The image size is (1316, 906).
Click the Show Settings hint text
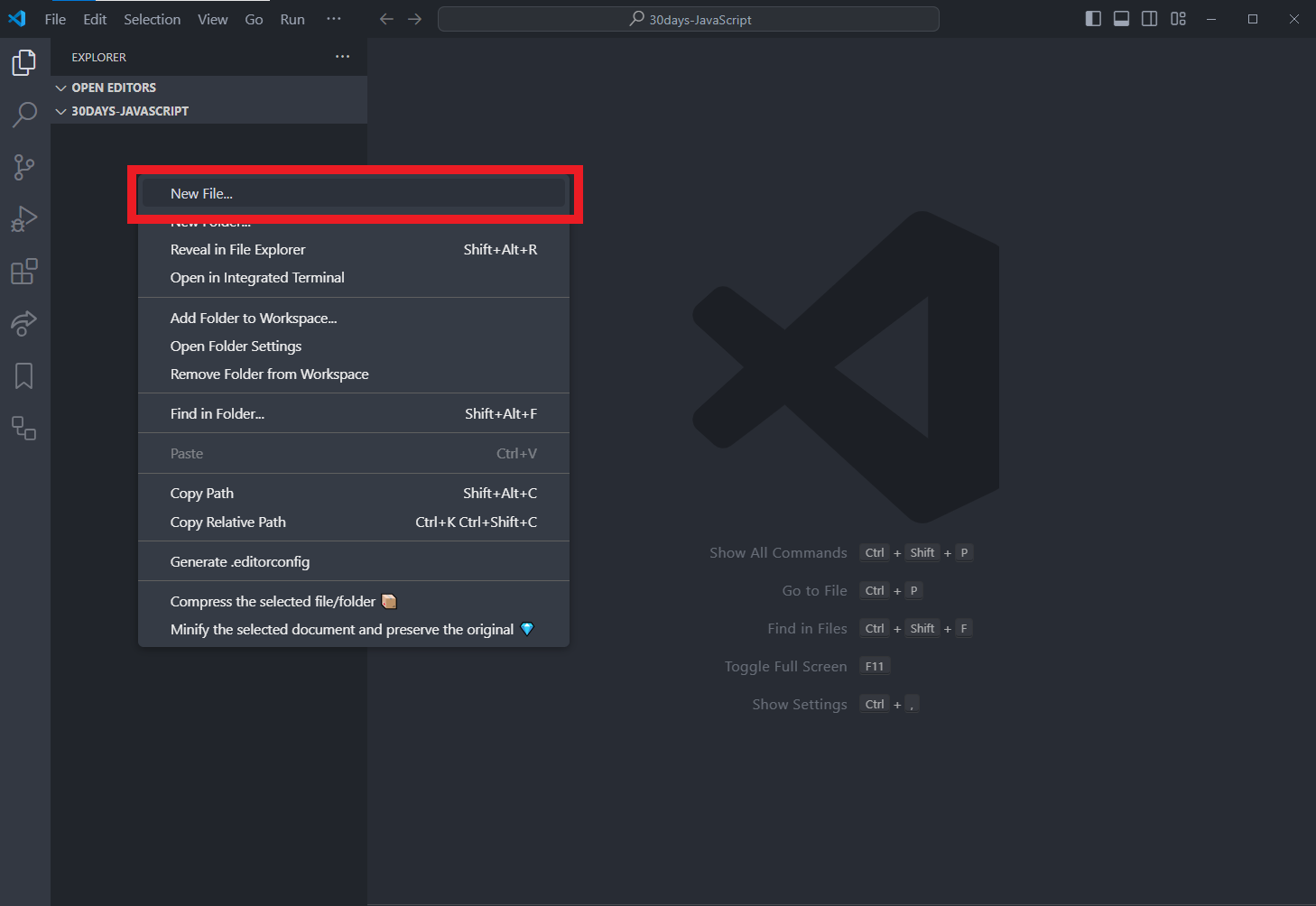pyautogui.click(x=800, y=705)
